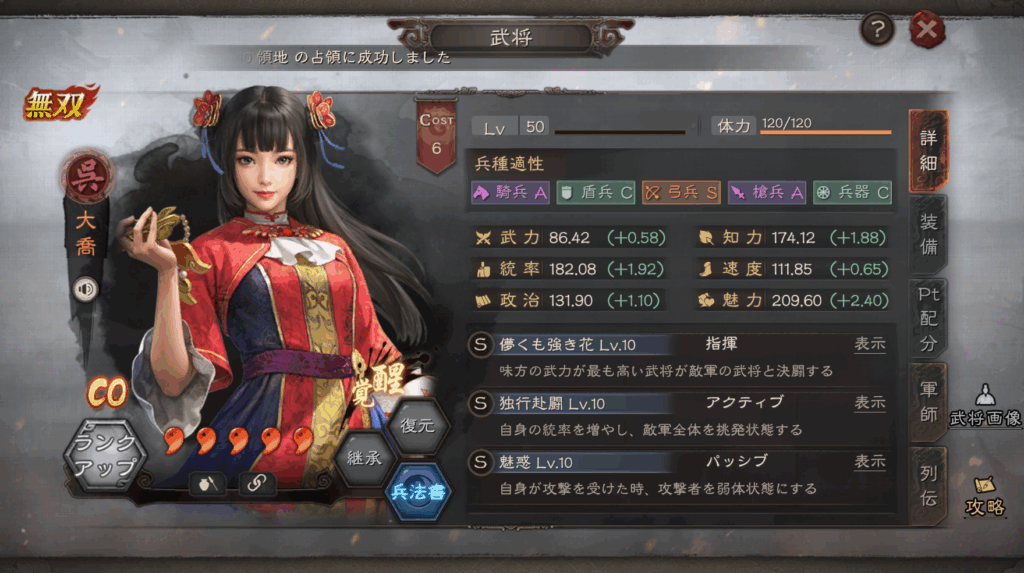Show details for 魅惑 skill
Viewport: 1024px width, 573px height.
870,461
